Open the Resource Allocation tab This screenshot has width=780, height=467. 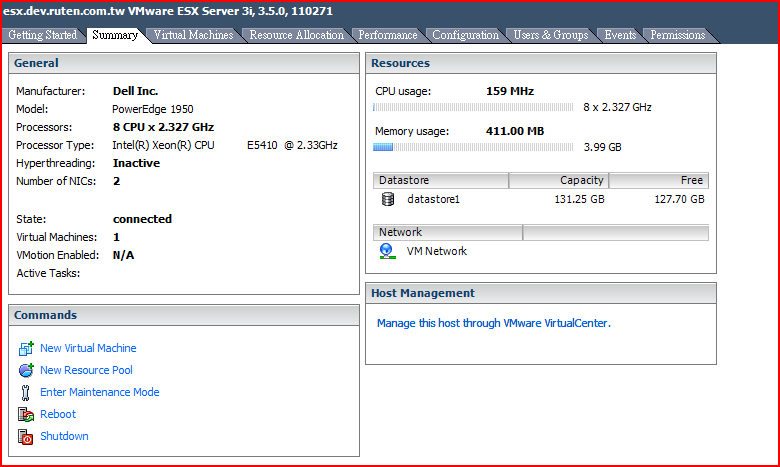[x=296, y=35]
